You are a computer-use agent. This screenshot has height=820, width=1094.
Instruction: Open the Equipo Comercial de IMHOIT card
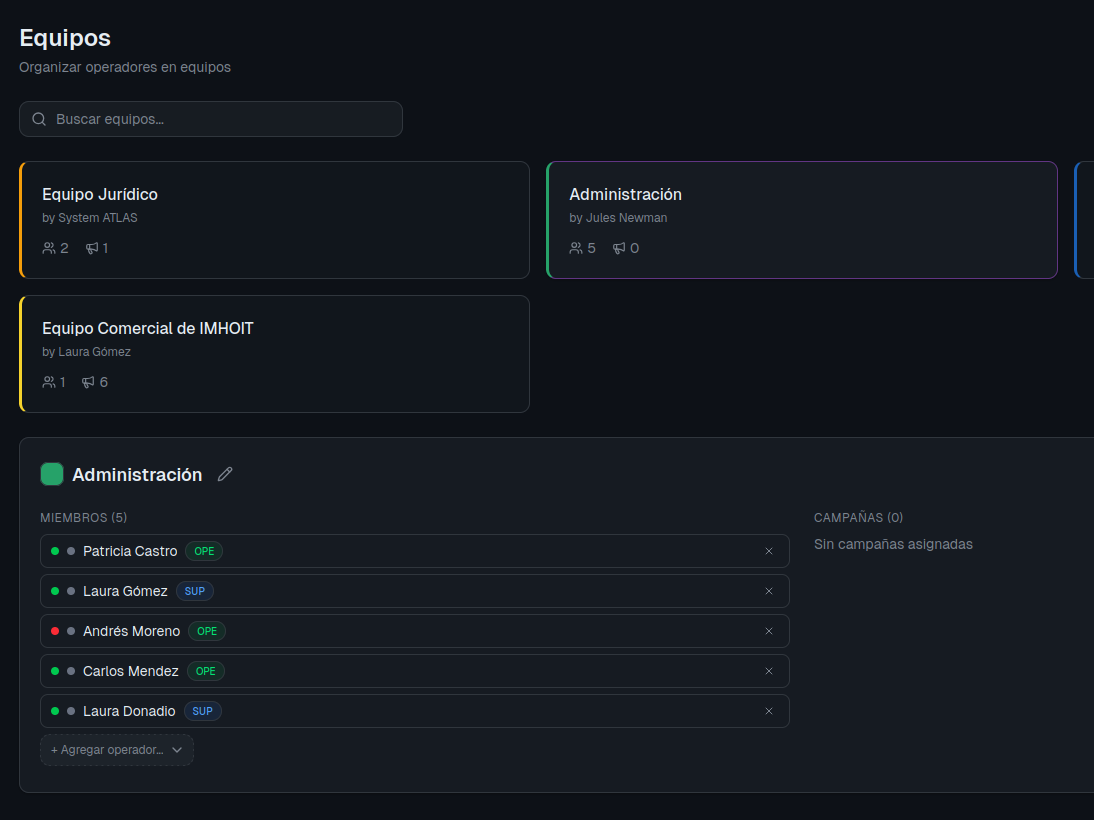pos(274,354)
